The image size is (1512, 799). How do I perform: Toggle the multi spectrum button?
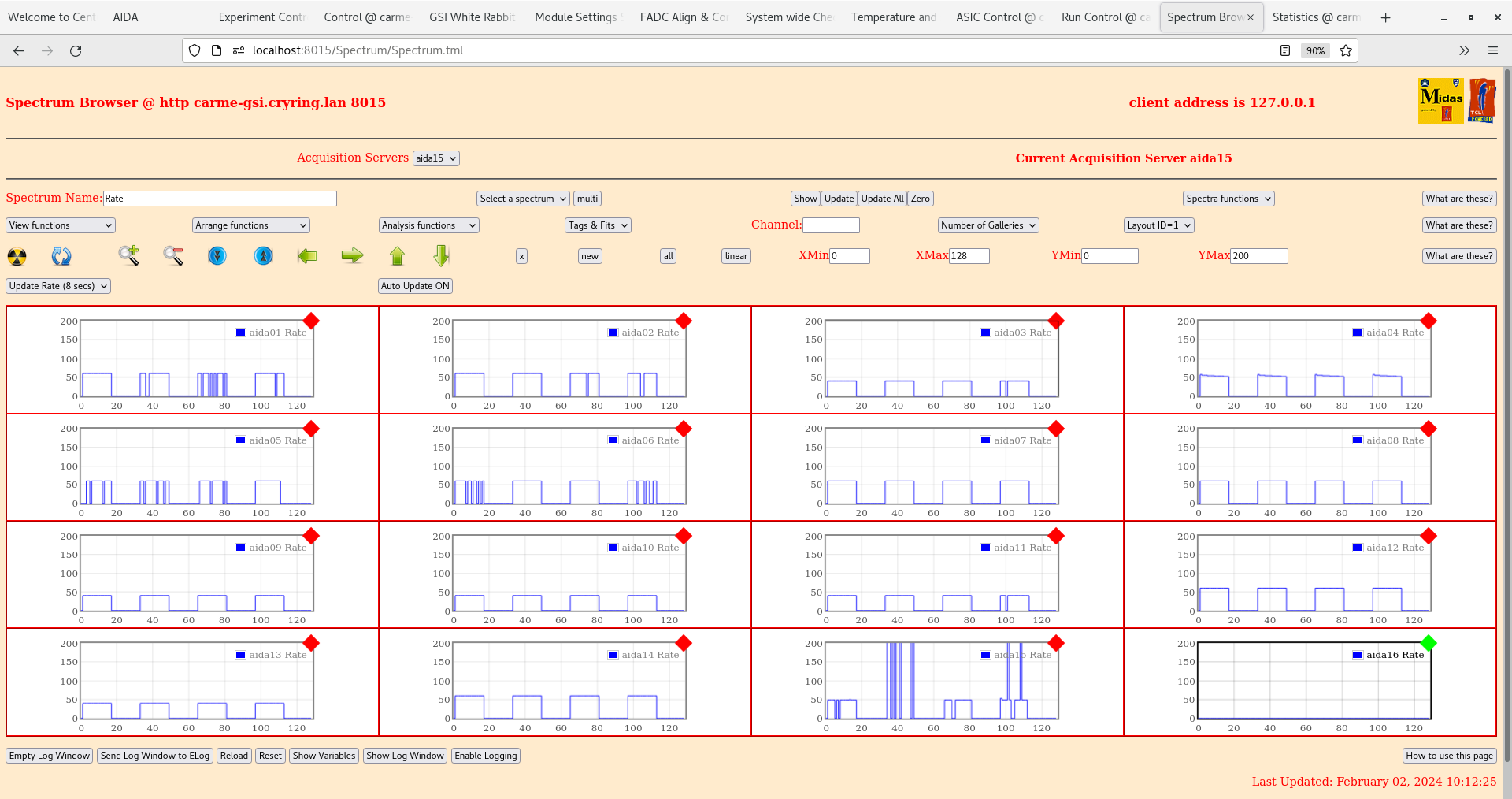click(x=587, y=199)
